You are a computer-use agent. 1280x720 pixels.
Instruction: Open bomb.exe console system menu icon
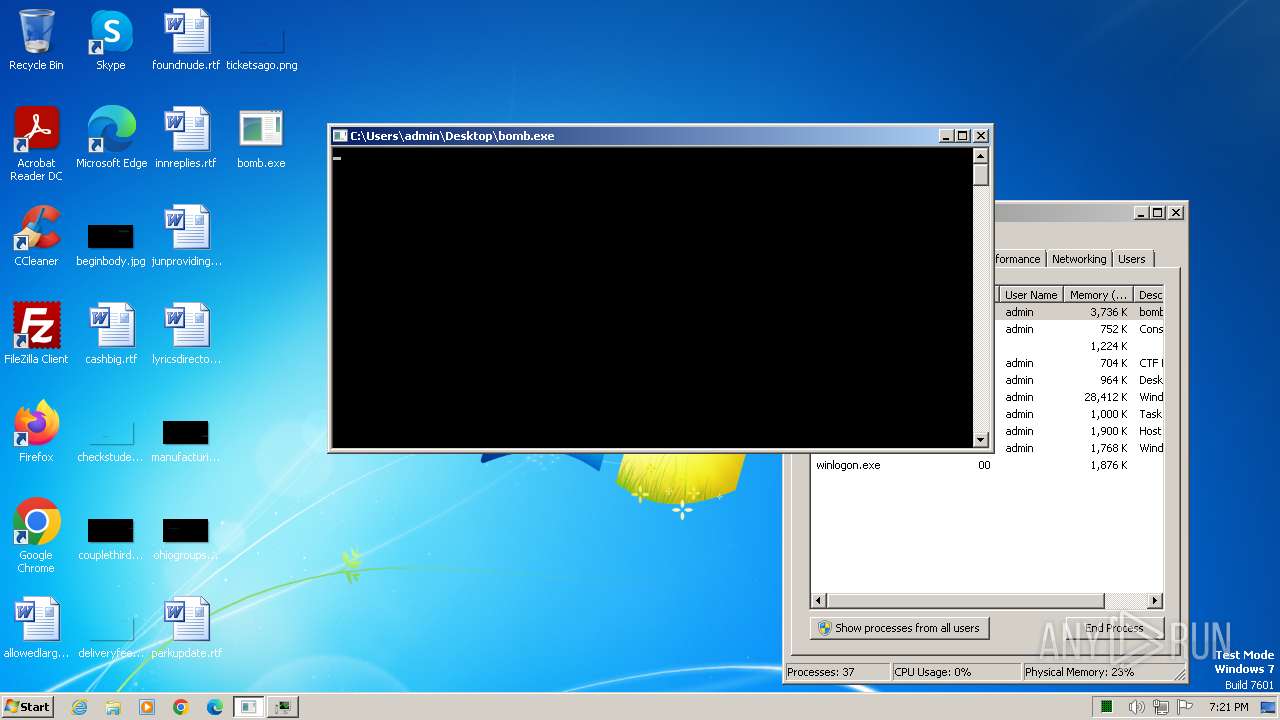[340, 136]
